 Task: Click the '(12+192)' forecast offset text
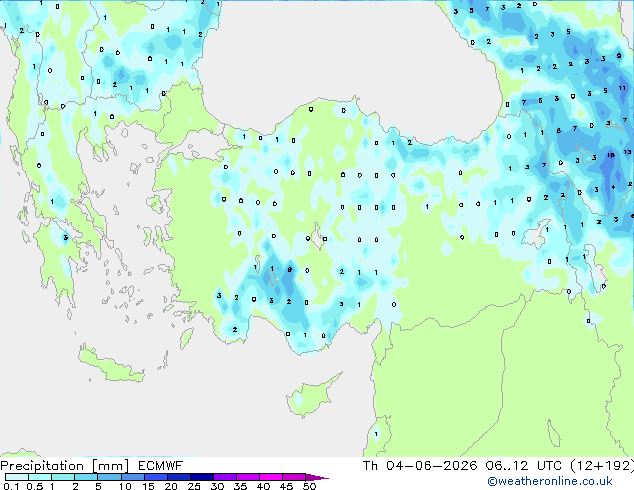[x=602, y=466]
